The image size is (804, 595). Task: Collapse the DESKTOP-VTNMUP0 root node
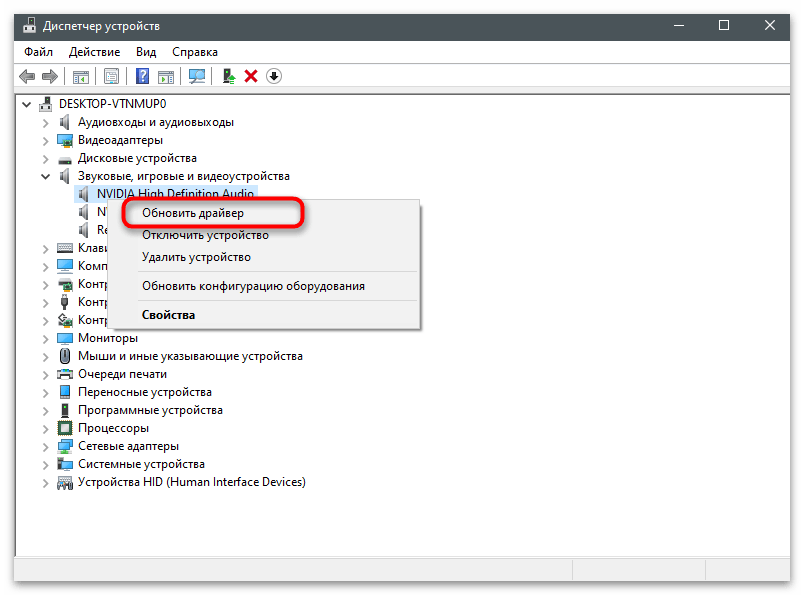(x=26, y=105)
